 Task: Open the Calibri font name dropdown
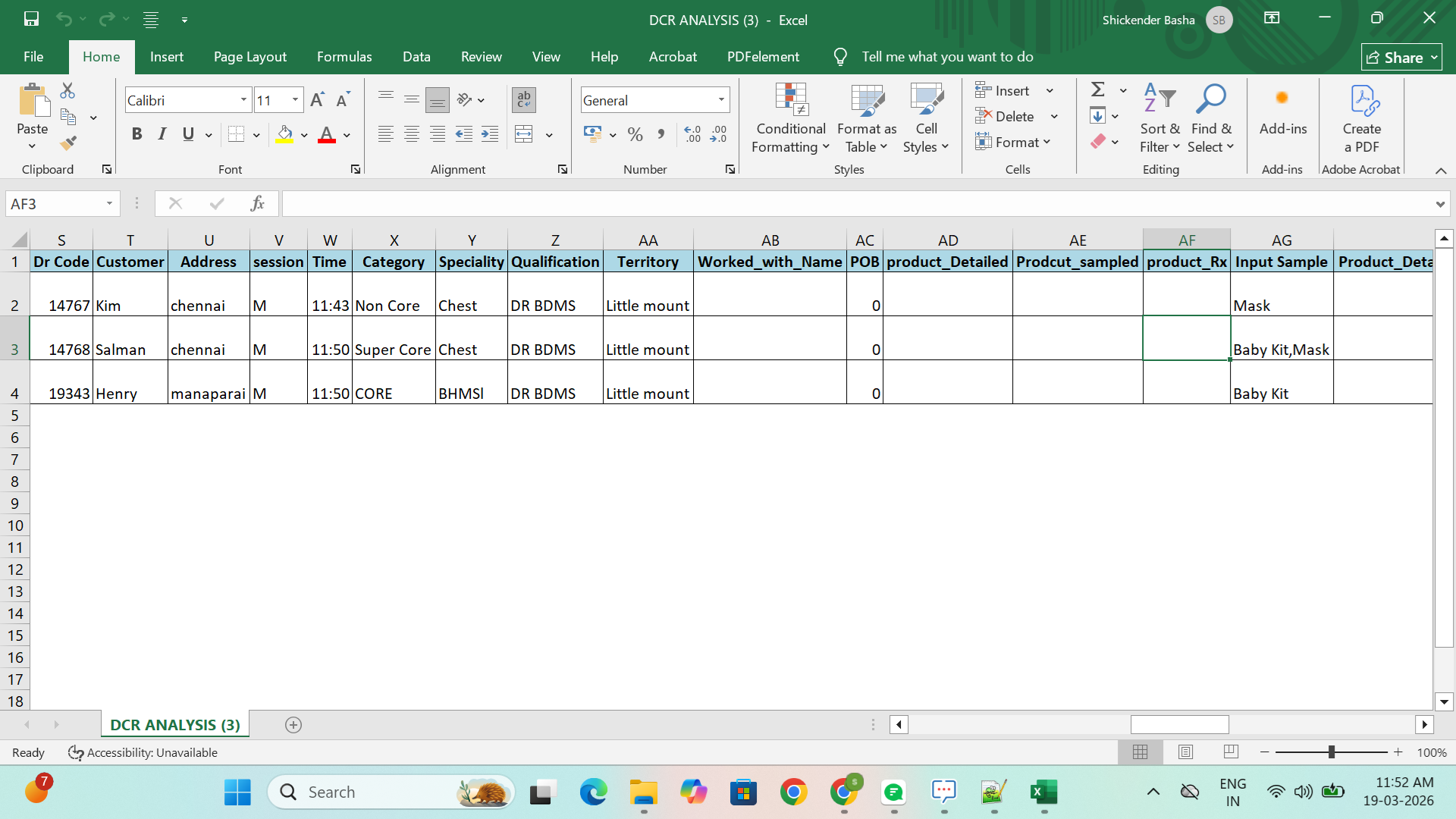pos(243,100)
